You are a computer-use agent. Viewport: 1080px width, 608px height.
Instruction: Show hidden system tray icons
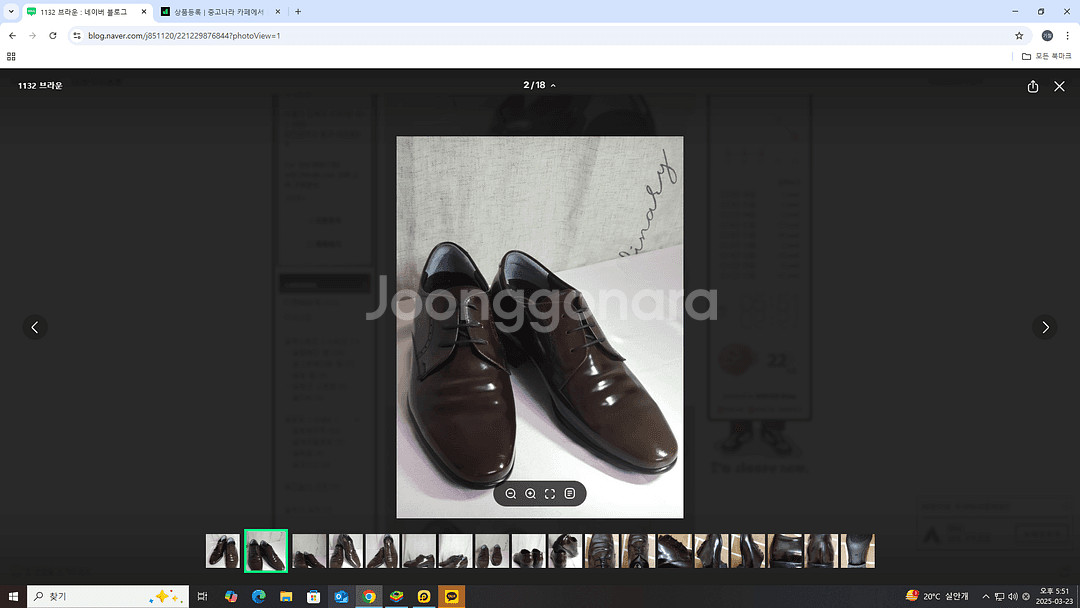point(986,597)
